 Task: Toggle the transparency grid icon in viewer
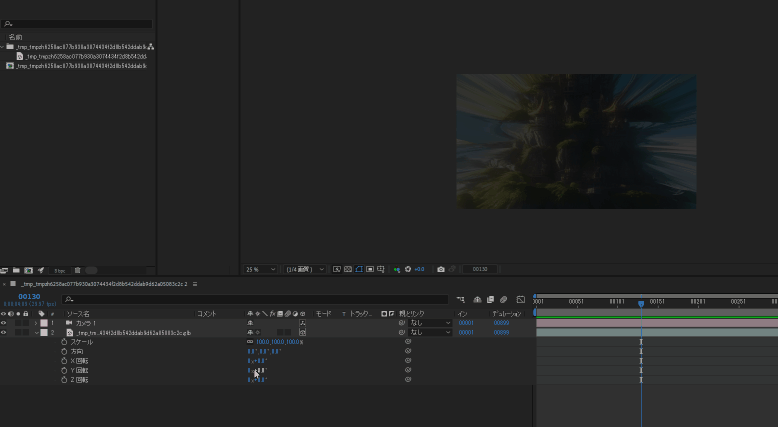coord(348,269)
